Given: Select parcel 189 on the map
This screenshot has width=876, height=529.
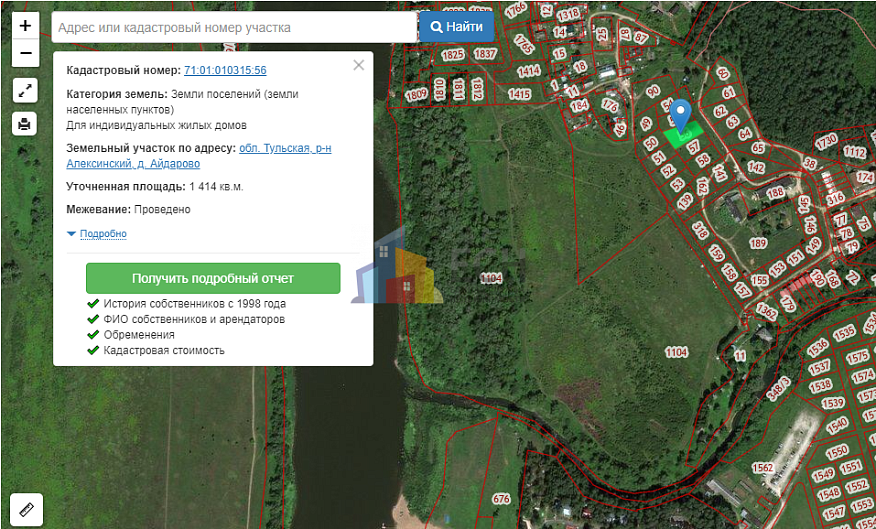Looking at the screenshot, I should (x=758, y=243).
